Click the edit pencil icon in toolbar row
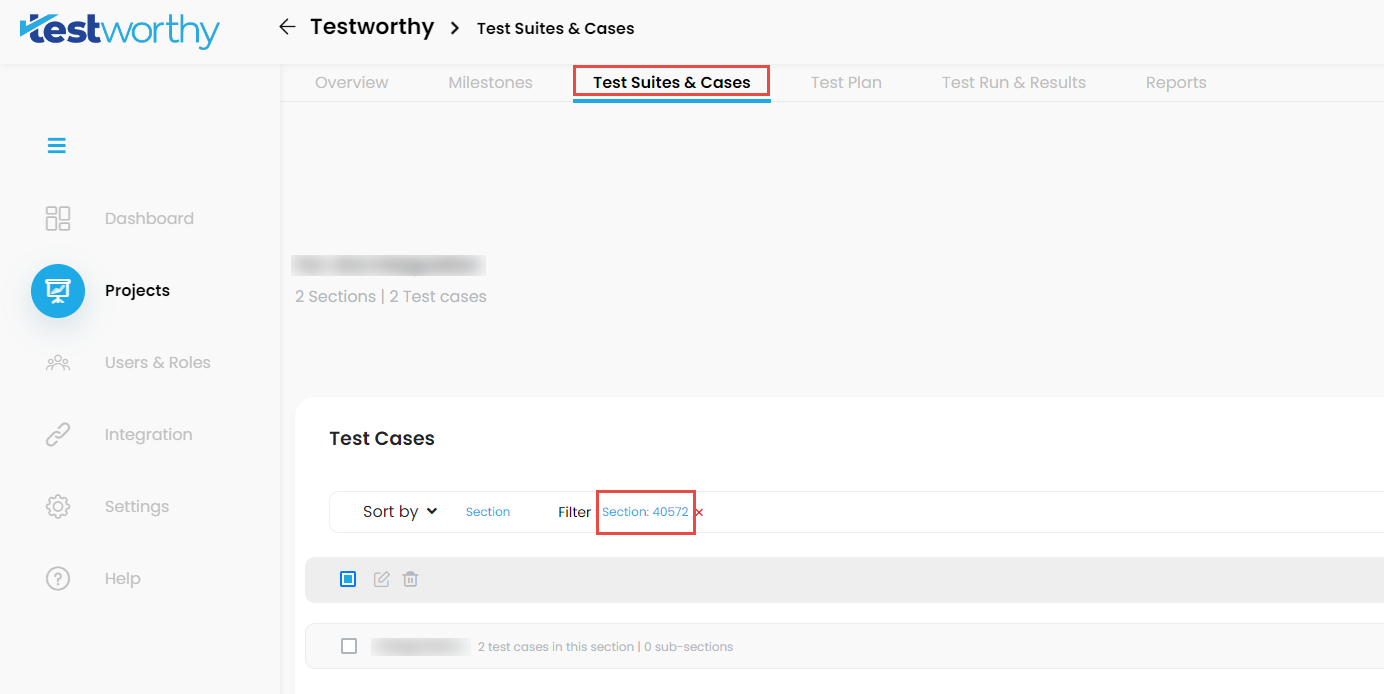Screen dimensions: 1384x694 point(381,579)
